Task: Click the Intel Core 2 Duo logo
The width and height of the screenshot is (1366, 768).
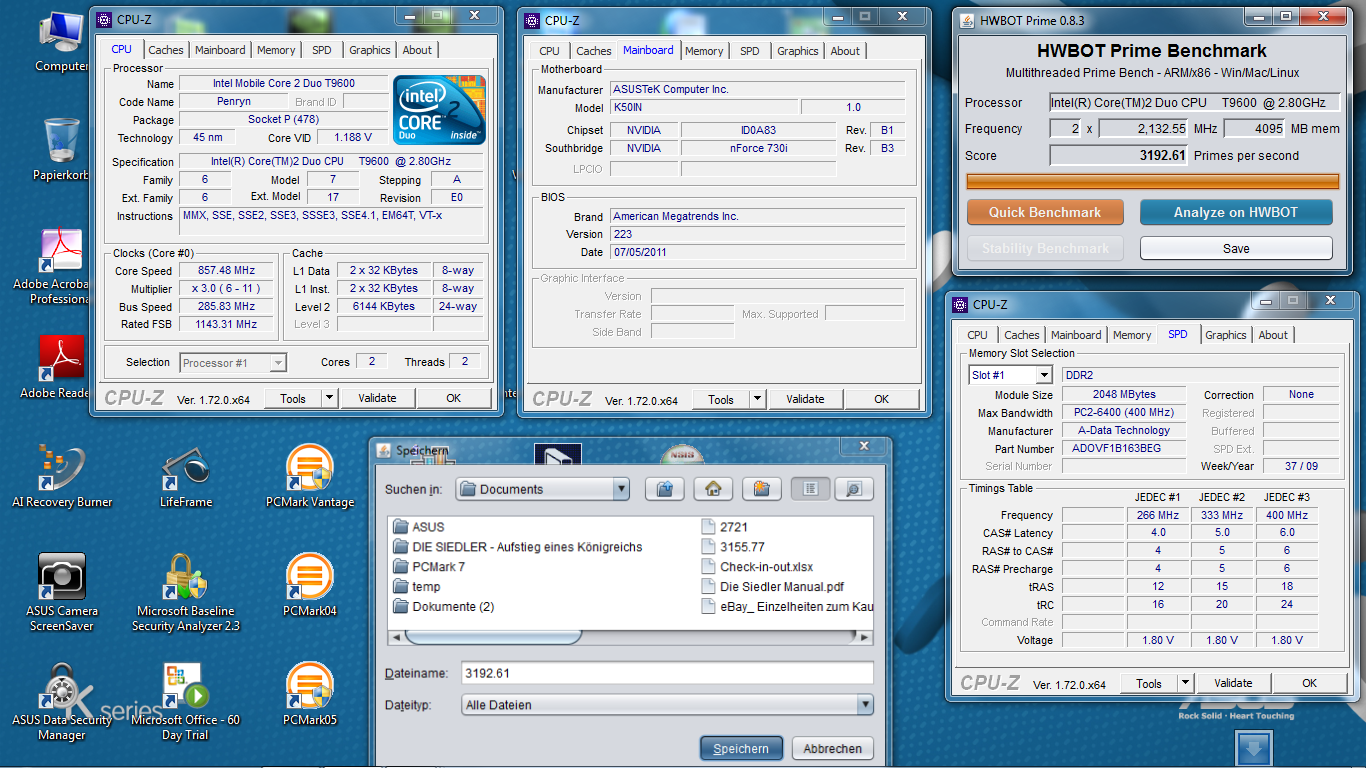Action: pos(439,110)
